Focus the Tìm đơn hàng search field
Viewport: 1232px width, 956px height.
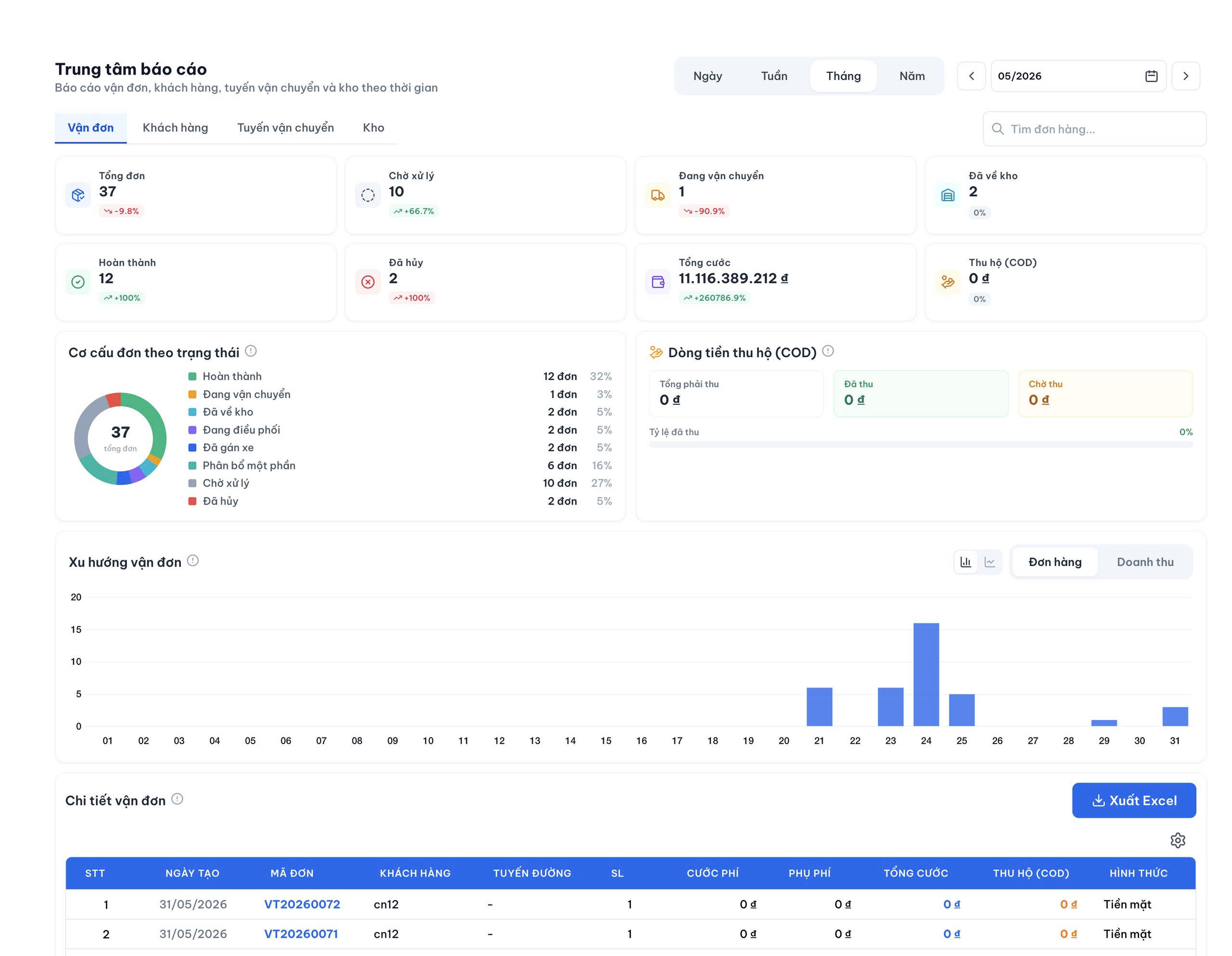[x=1094, y=129]
